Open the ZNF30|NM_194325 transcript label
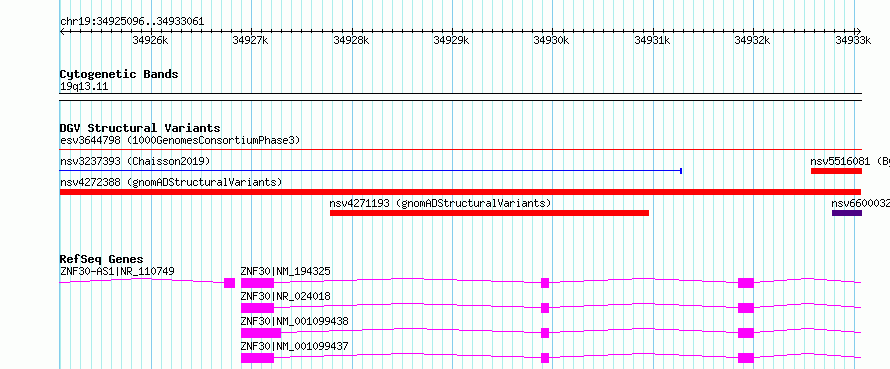This screenshot has height=369, width=890. click(286, 271)
